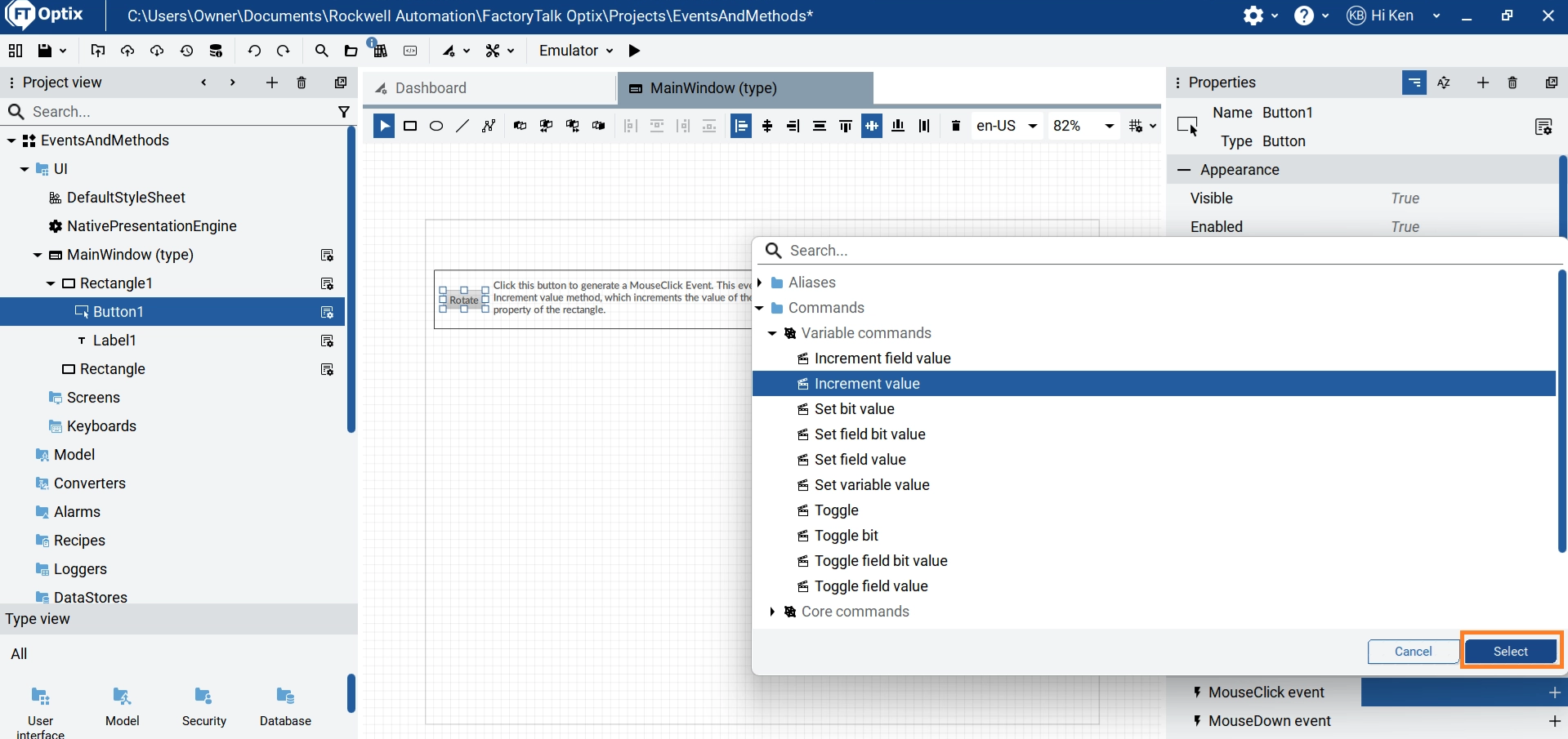Collapse the Rectangle1 node
1568x739 pixels.
tap(51, 283)
